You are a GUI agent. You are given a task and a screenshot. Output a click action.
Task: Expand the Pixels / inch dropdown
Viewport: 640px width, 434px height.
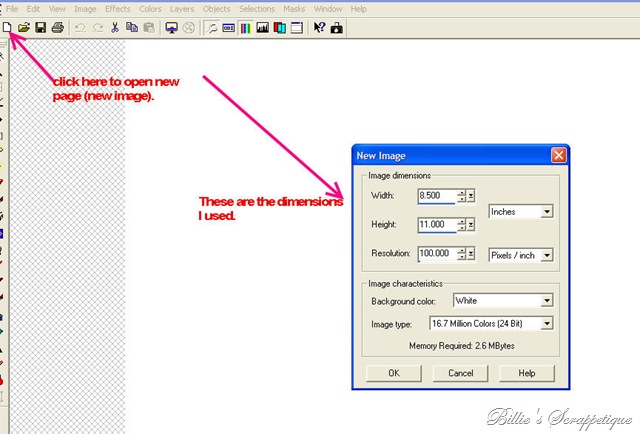tap(547, 255)
